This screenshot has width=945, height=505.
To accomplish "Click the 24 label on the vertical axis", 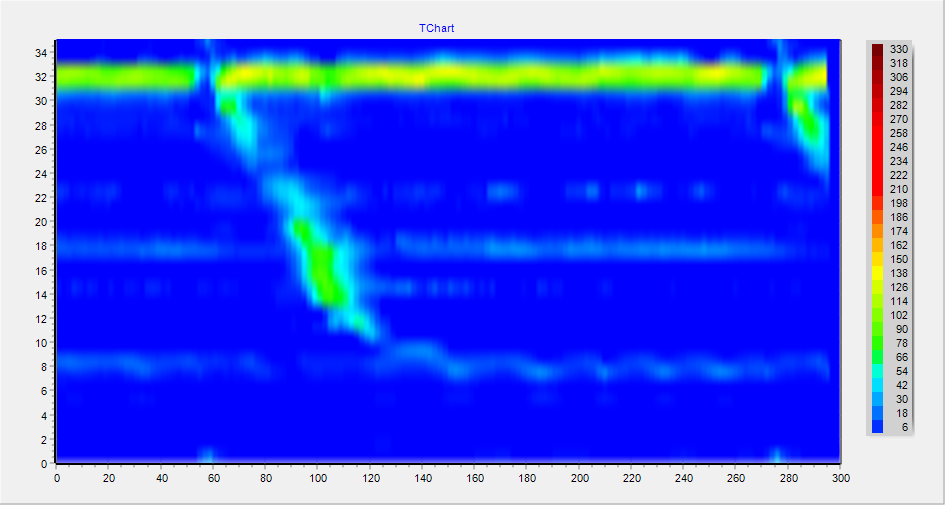I will tap(42, 174).
